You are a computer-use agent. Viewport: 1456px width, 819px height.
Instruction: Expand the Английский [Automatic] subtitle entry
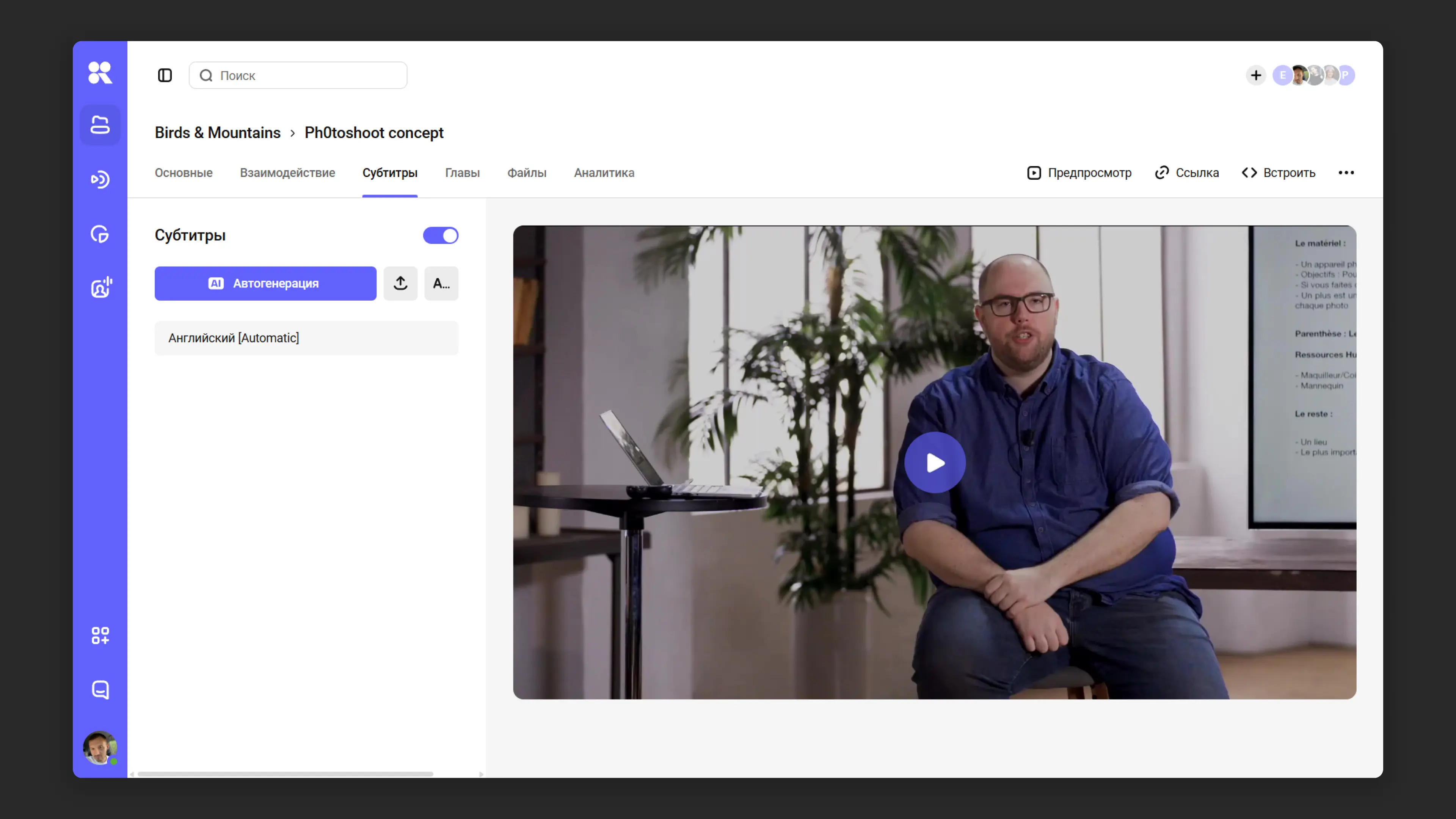pyautogui.click(x=306, y=338)
